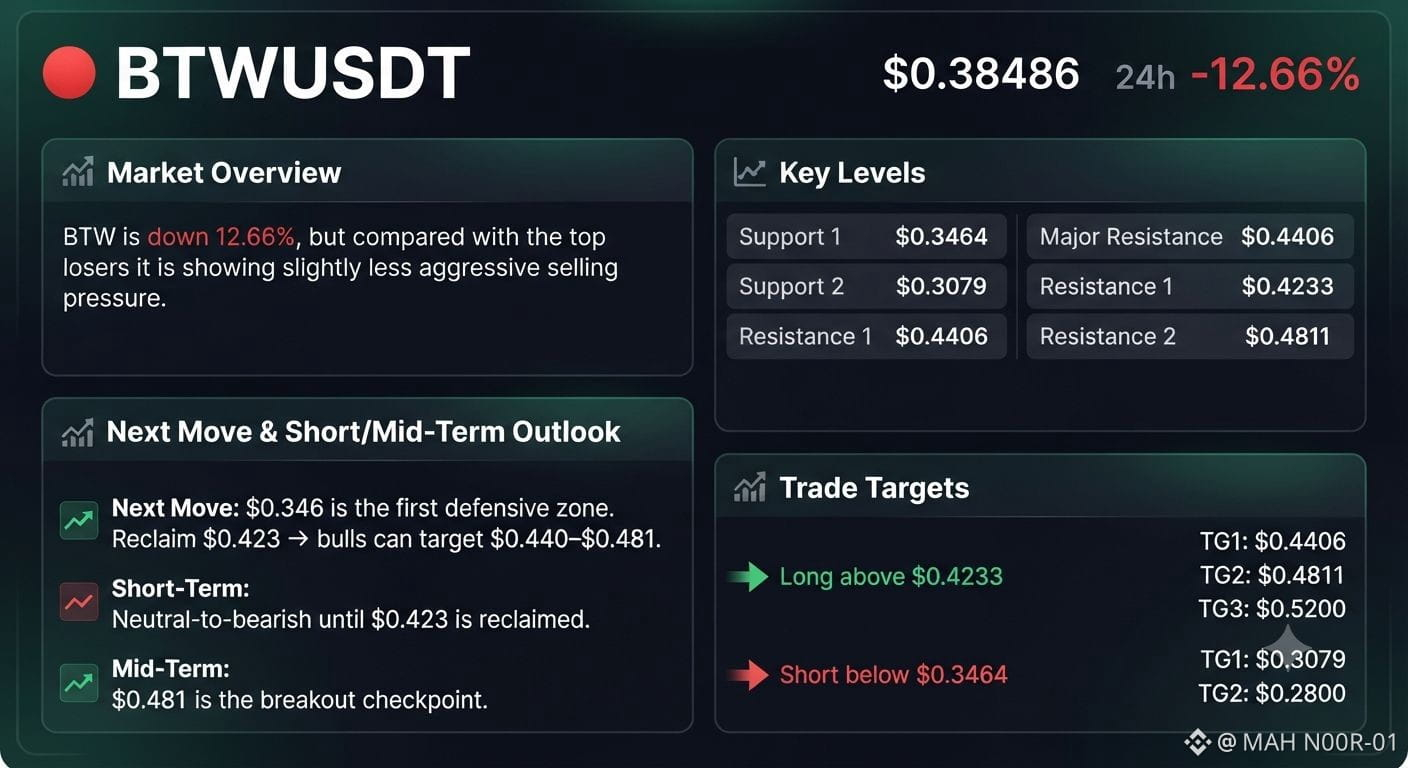This screenshot has width=1408, height=768.
Task: Select the Major Resistance label
Action: pos(1131,237)
